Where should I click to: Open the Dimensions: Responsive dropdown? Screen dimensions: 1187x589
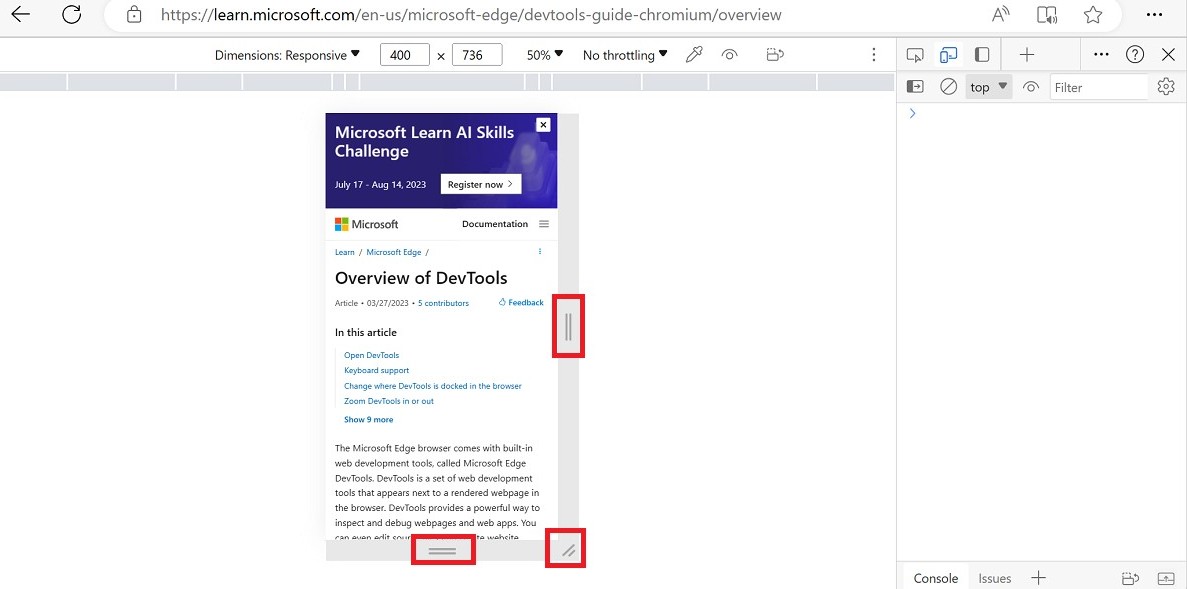coord(287,55)
